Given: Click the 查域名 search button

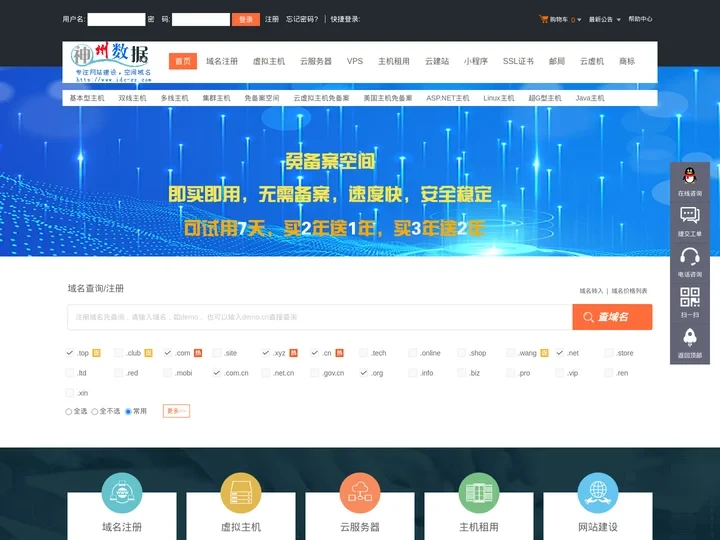Looking at the screenshot, I should pyautogui.click(x=612, y=317).
